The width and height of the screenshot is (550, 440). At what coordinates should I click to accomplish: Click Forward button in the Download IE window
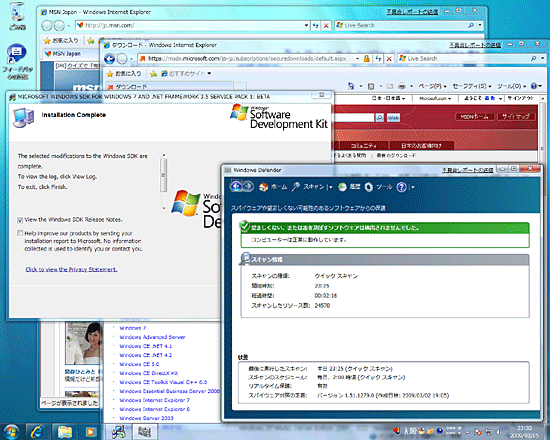(122, 59)
